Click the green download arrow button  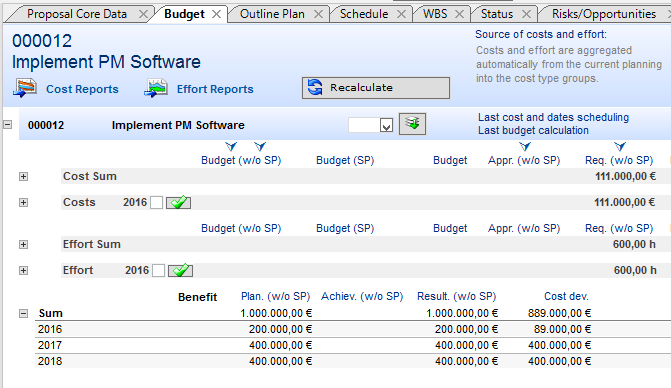pos(412,124)
